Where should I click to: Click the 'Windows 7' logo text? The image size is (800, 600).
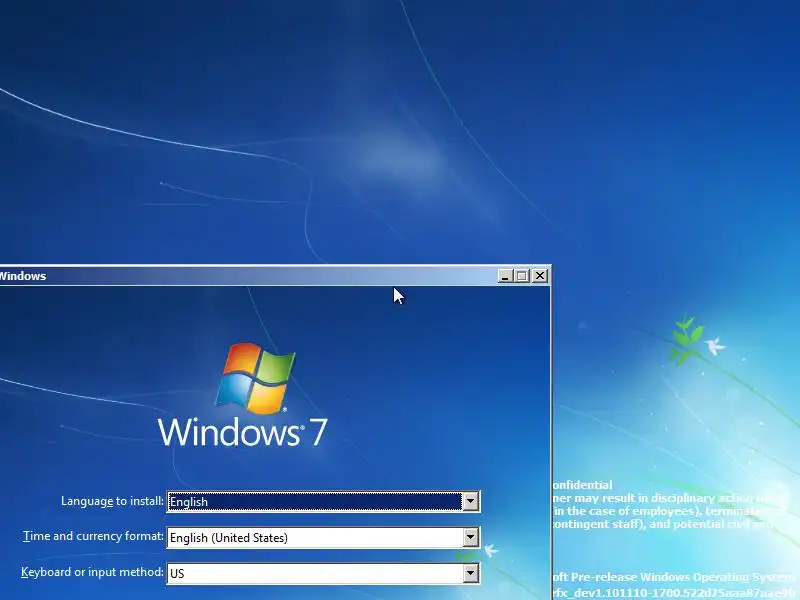(x=242, y=432)
